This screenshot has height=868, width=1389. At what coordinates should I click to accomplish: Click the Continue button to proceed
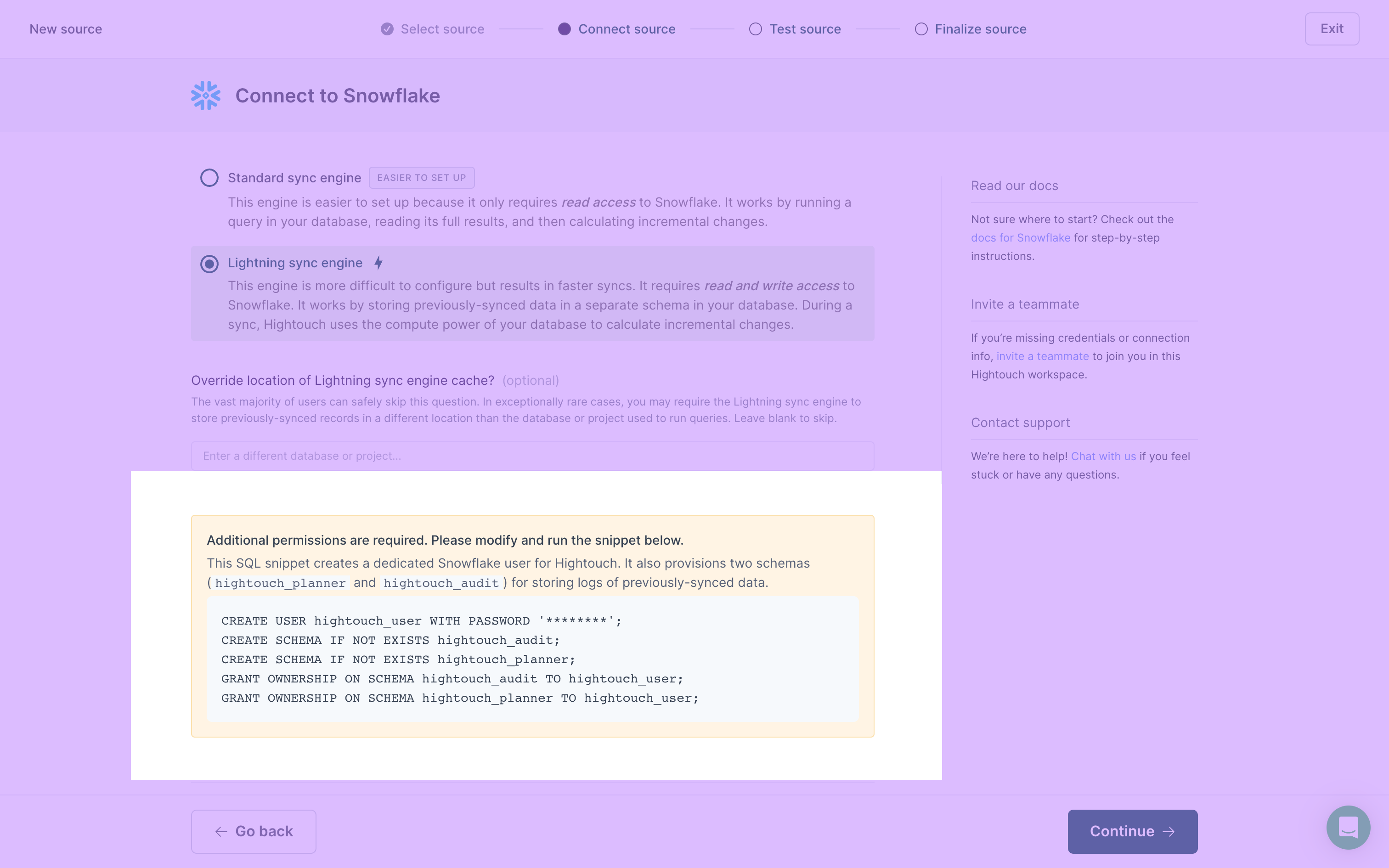[x=1133, y=831]
